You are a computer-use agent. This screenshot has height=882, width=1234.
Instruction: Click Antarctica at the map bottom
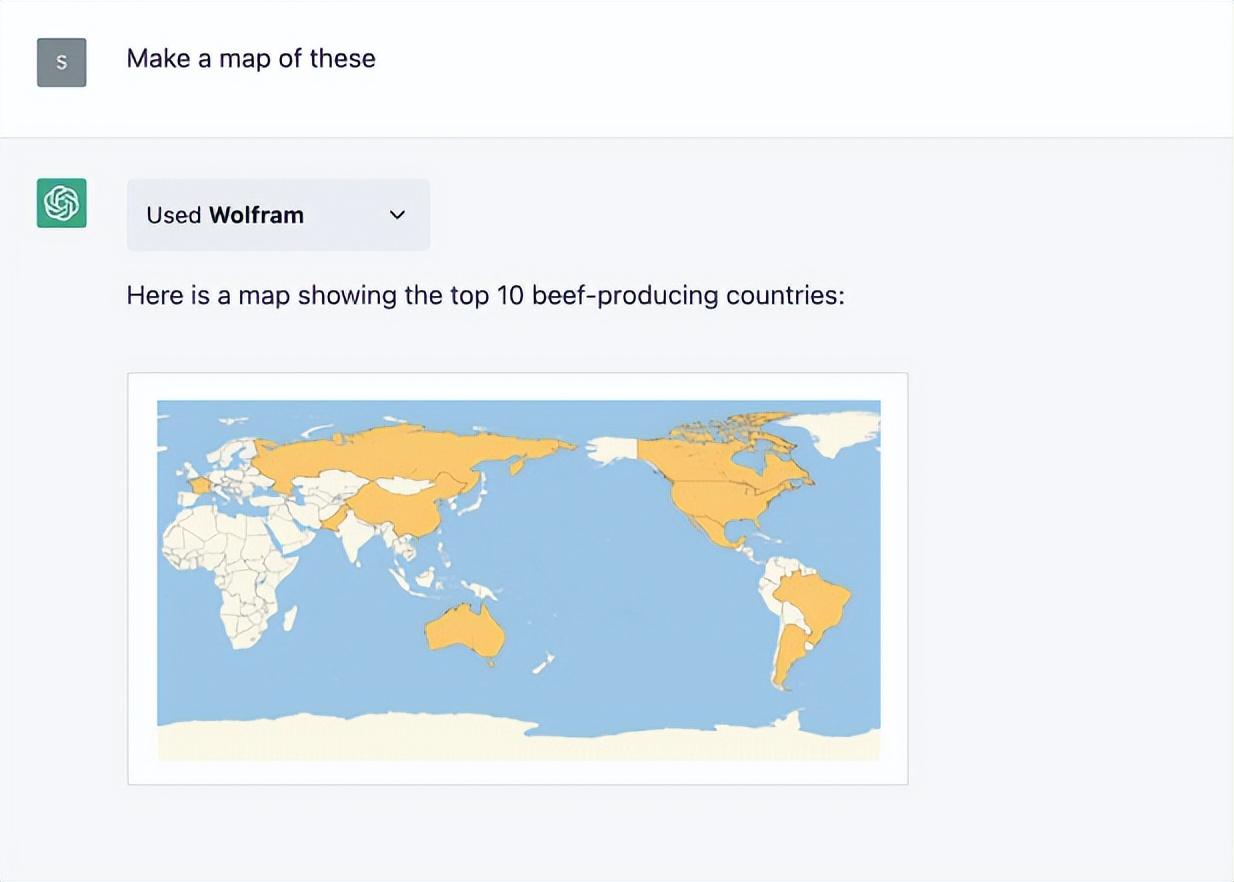click(518, 738)
